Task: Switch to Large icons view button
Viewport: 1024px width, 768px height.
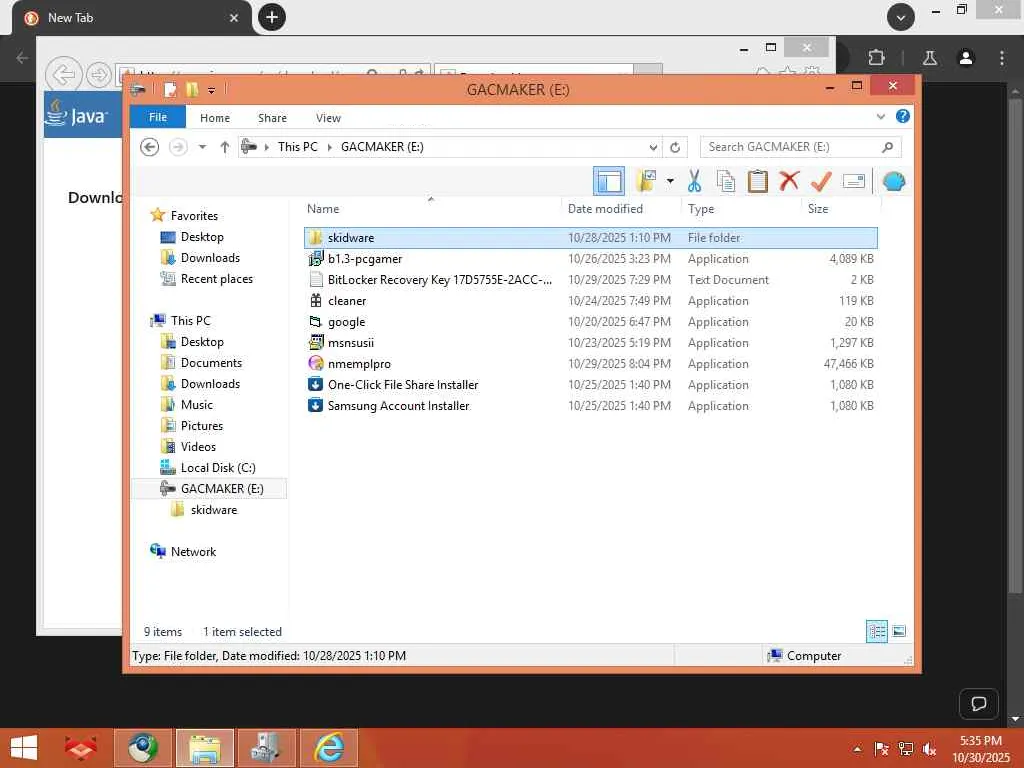Action: 899,632
